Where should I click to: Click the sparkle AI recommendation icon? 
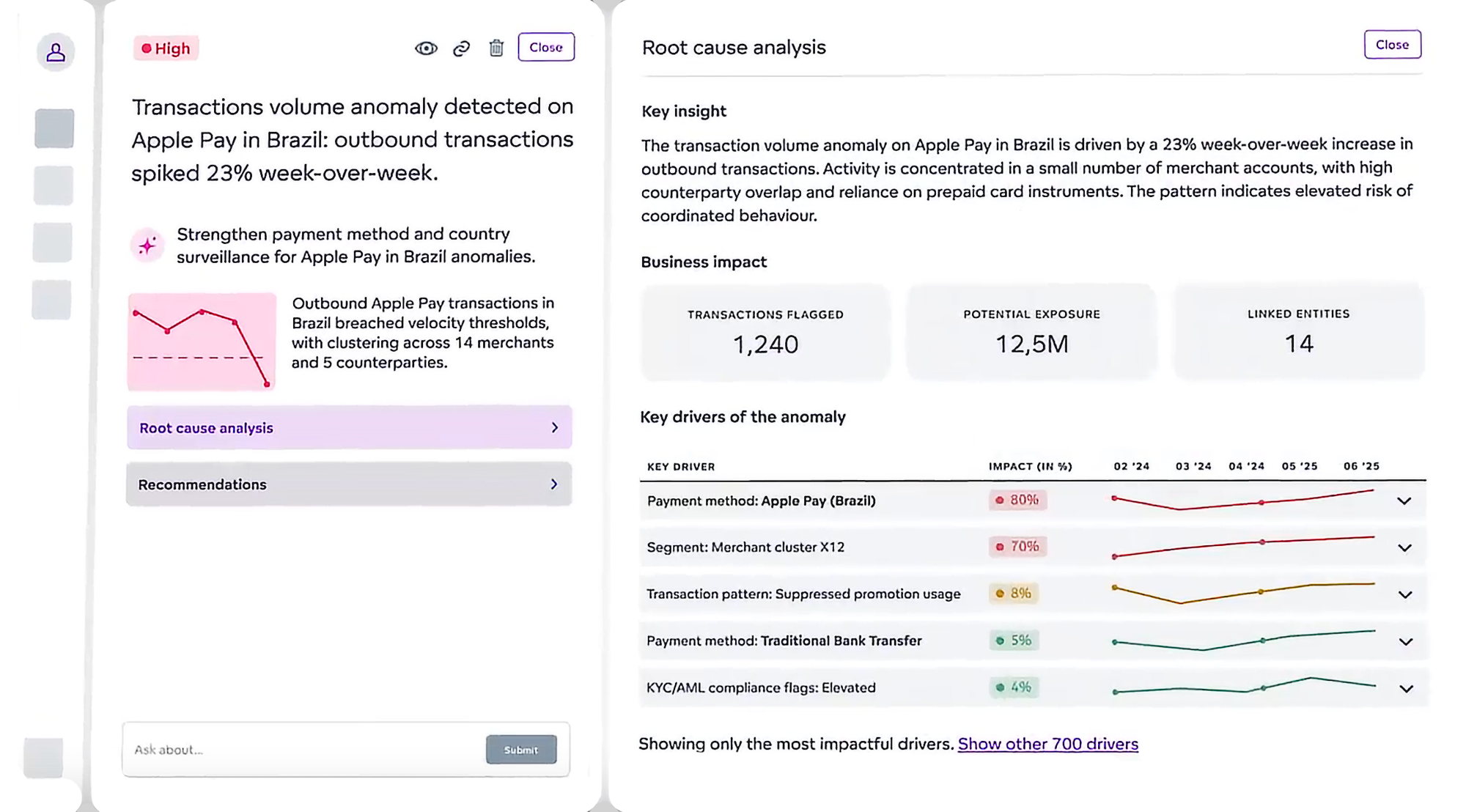pos(147,245)
